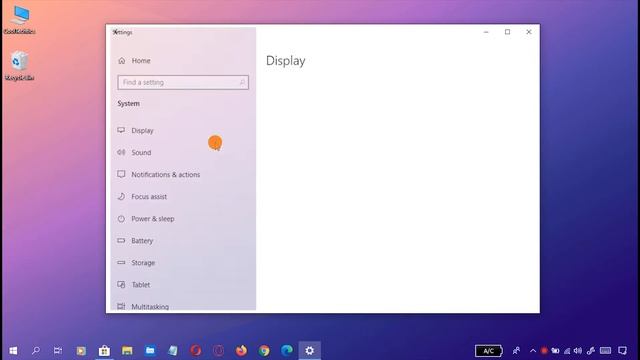Open the Battery settings page
The image size is (640, 360).
(x=183, y=241)
